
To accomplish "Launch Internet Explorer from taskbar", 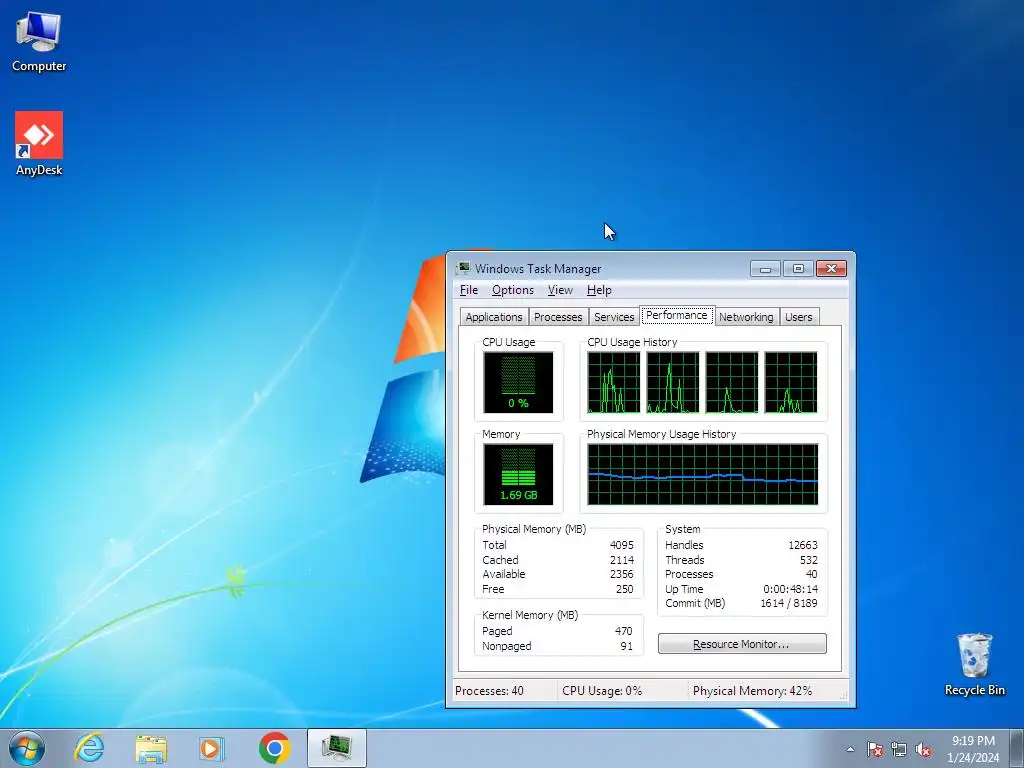I will [89, 748].
